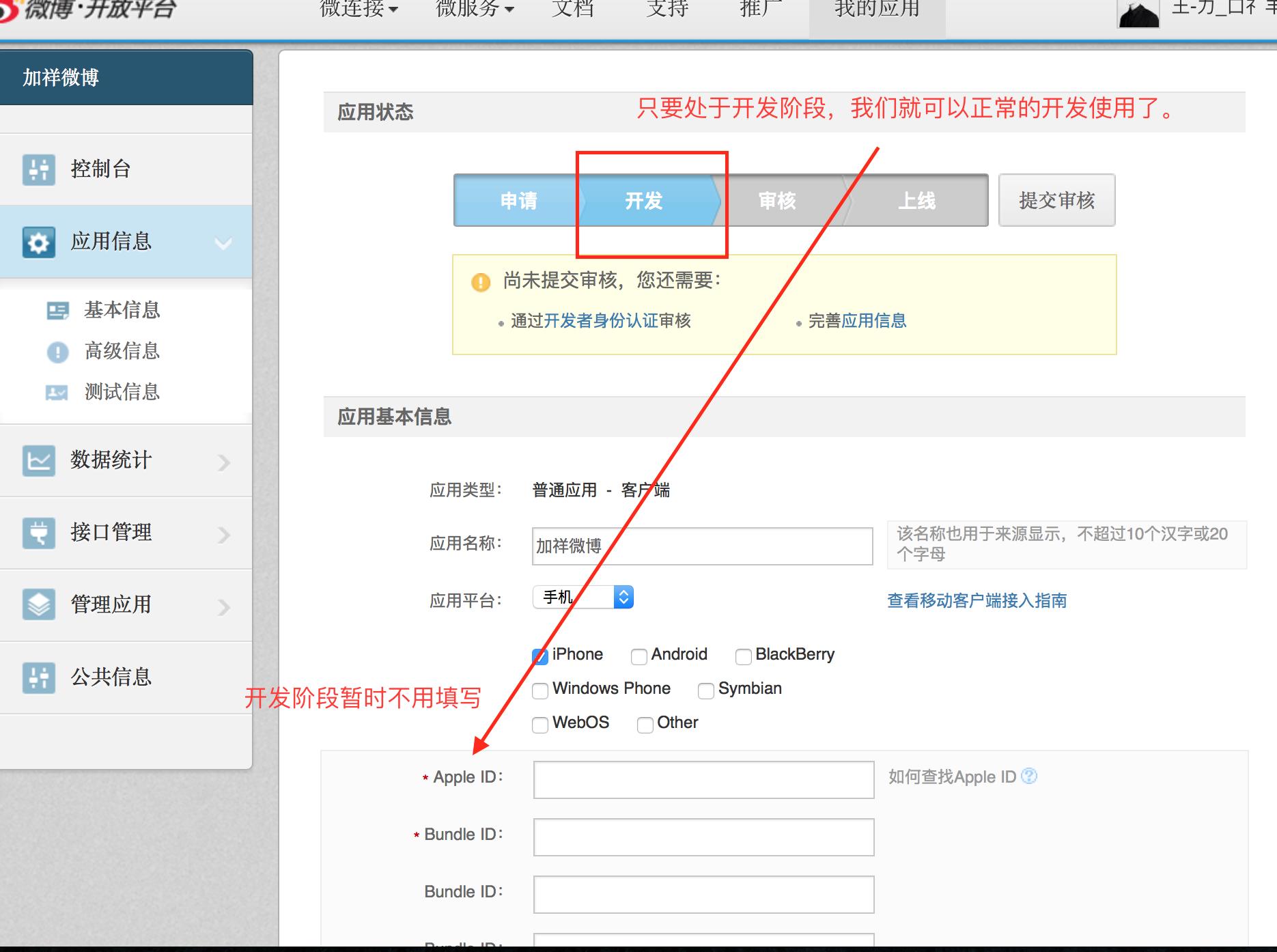
Task: Click the 接口管理 plug icon
Action: pyautogui.click(x=39, y=533)
